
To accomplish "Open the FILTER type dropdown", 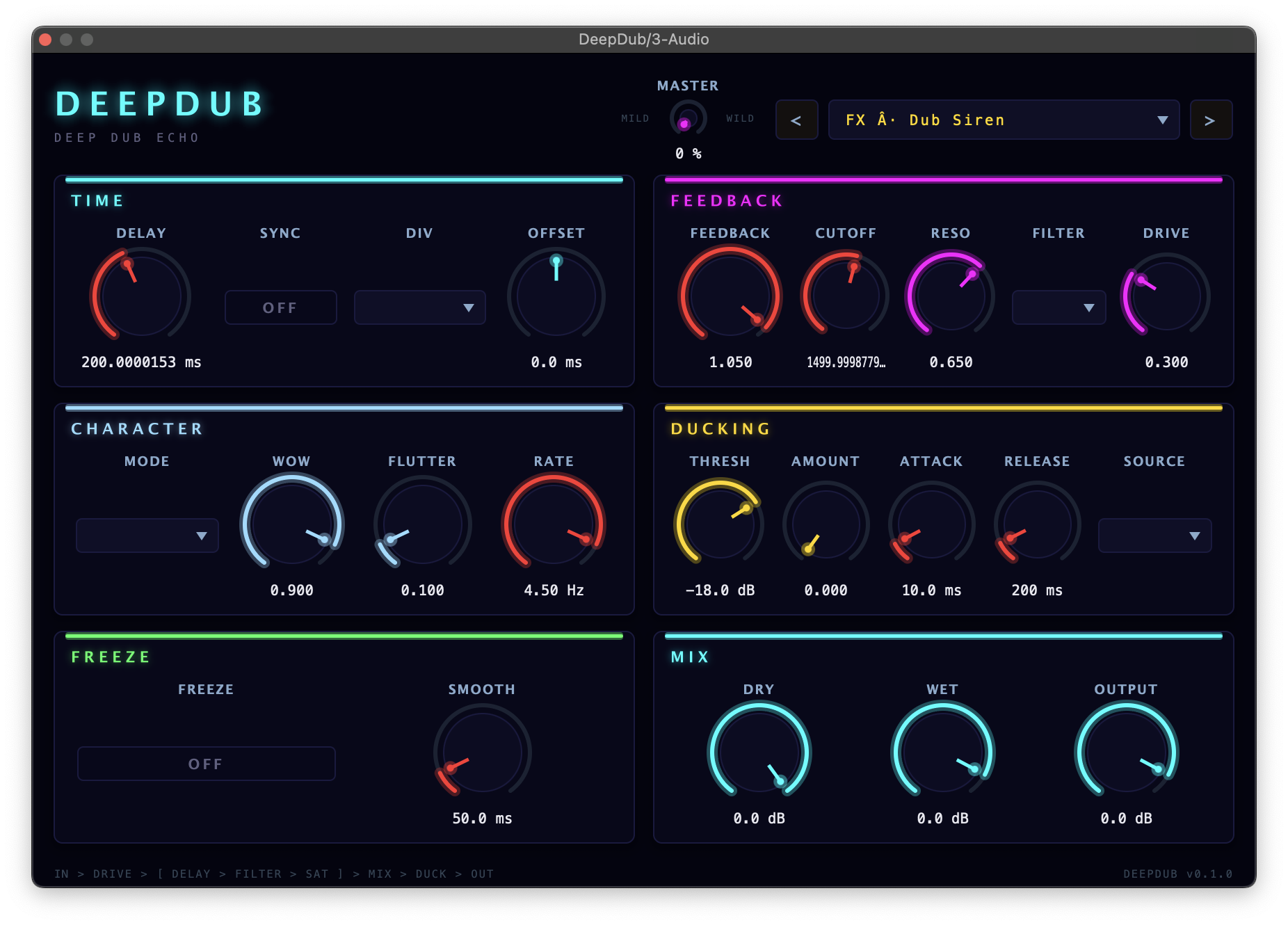I will (1058, 307).
